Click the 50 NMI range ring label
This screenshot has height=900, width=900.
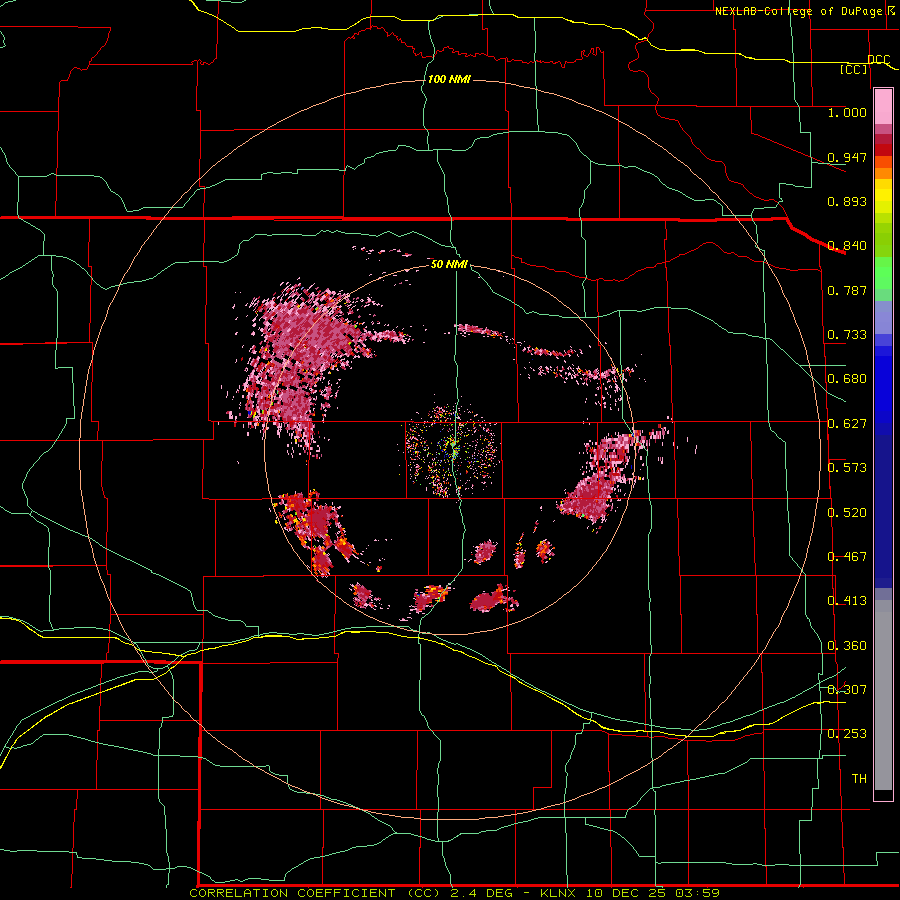point(449,264)
